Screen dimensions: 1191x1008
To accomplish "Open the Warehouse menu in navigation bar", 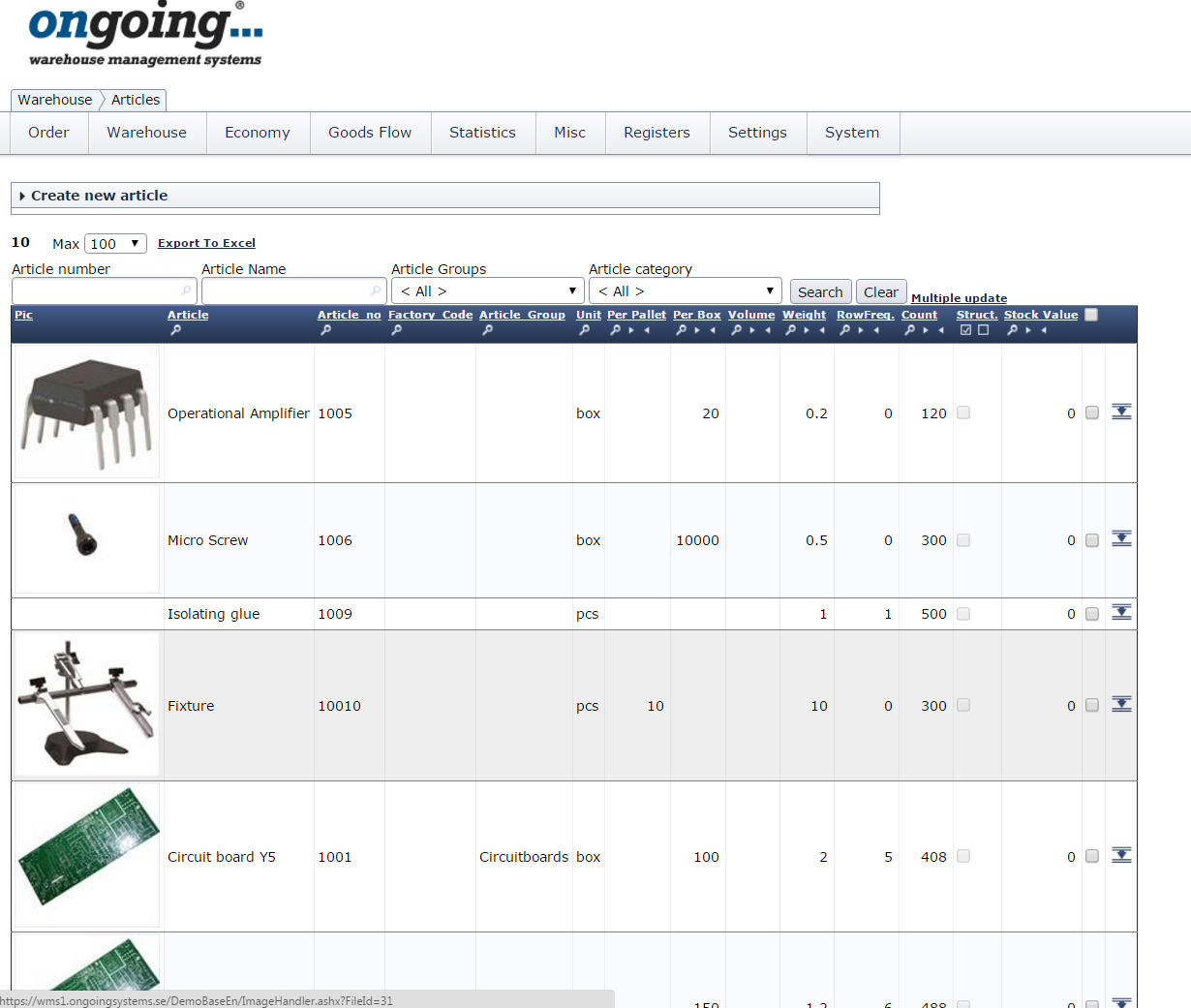I will pyautogui.click(x=147, y=133).
